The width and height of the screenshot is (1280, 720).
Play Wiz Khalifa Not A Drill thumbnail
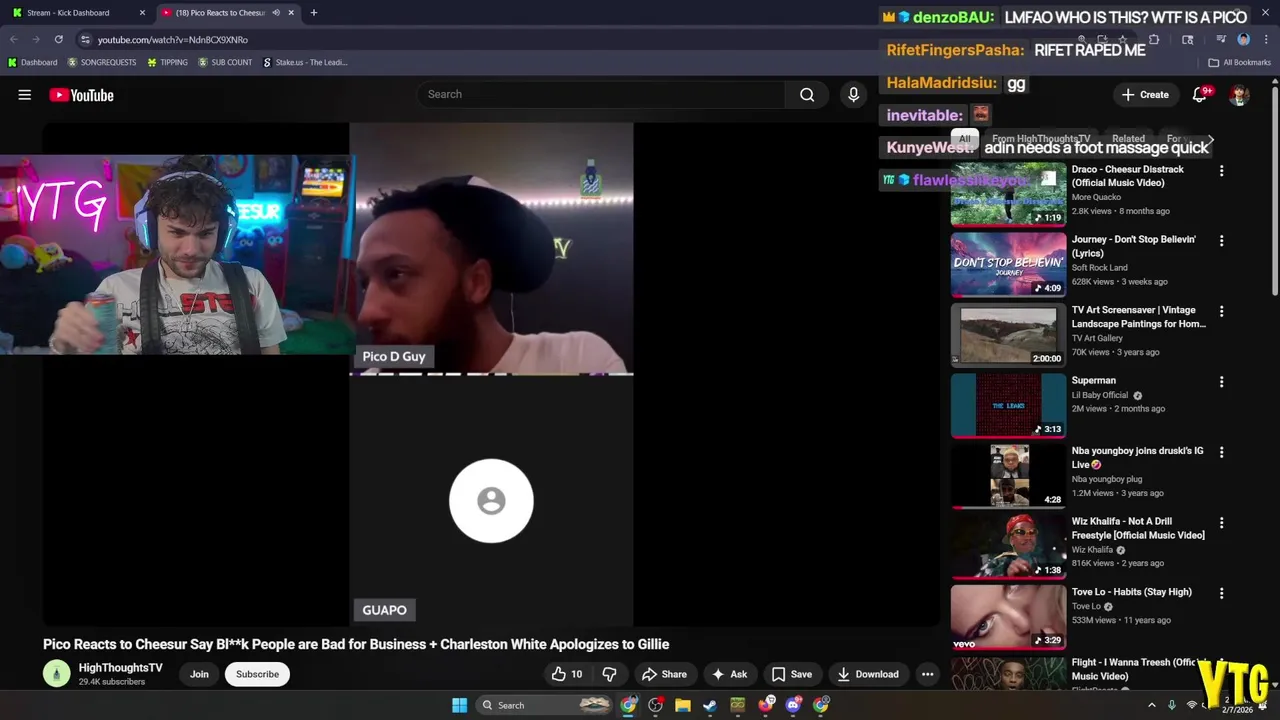[1008, 546]
